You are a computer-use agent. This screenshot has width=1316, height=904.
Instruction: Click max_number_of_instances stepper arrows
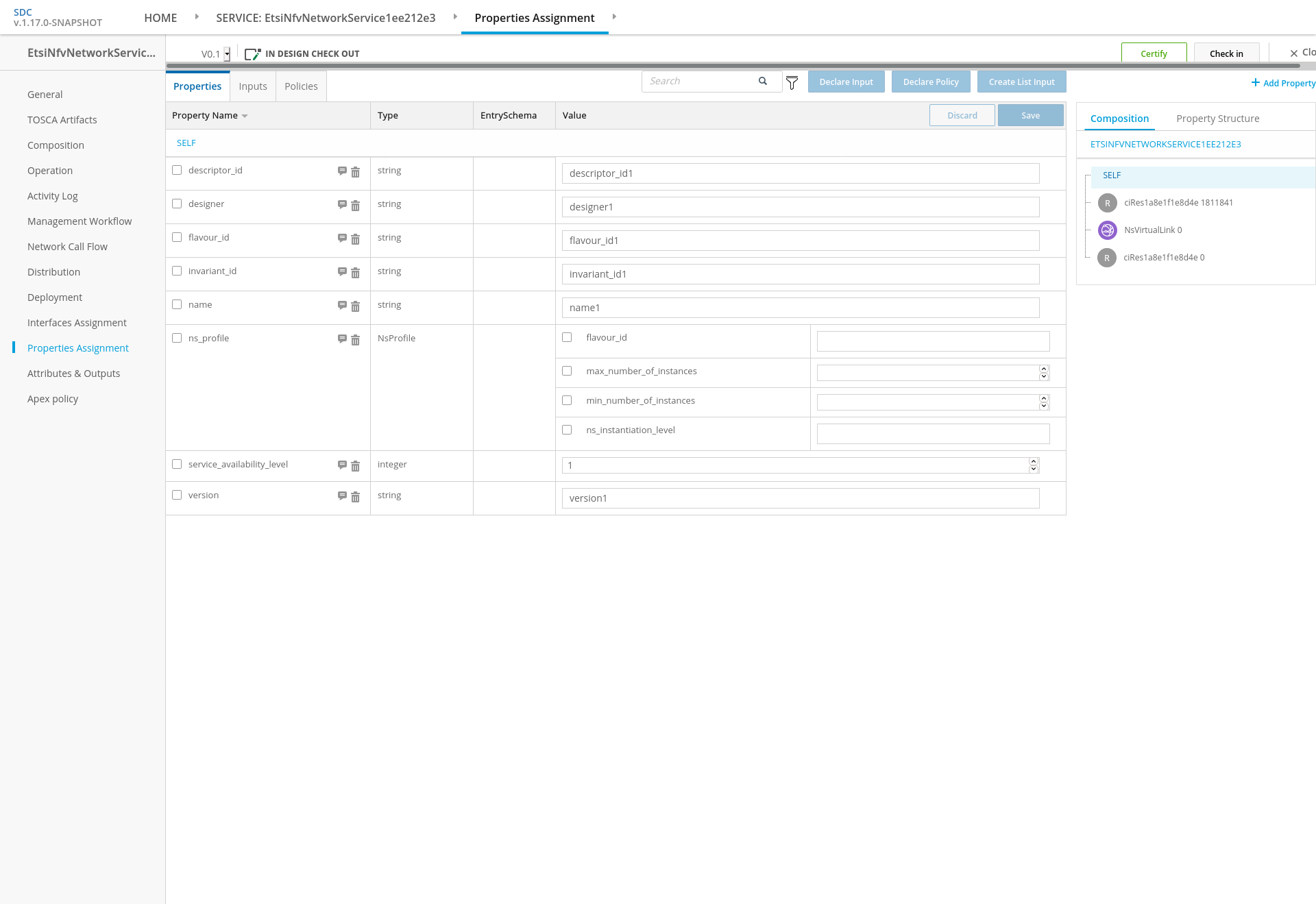tap(1044, 373)
